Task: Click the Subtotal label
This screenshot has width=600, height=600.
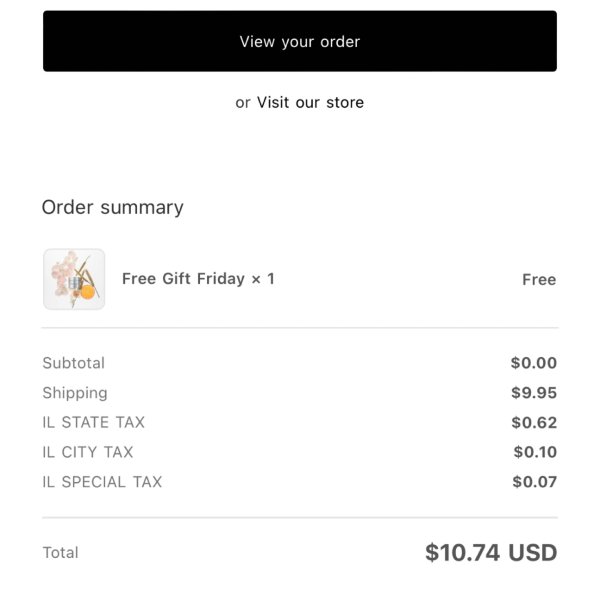Action: click(x=73, y=363)
